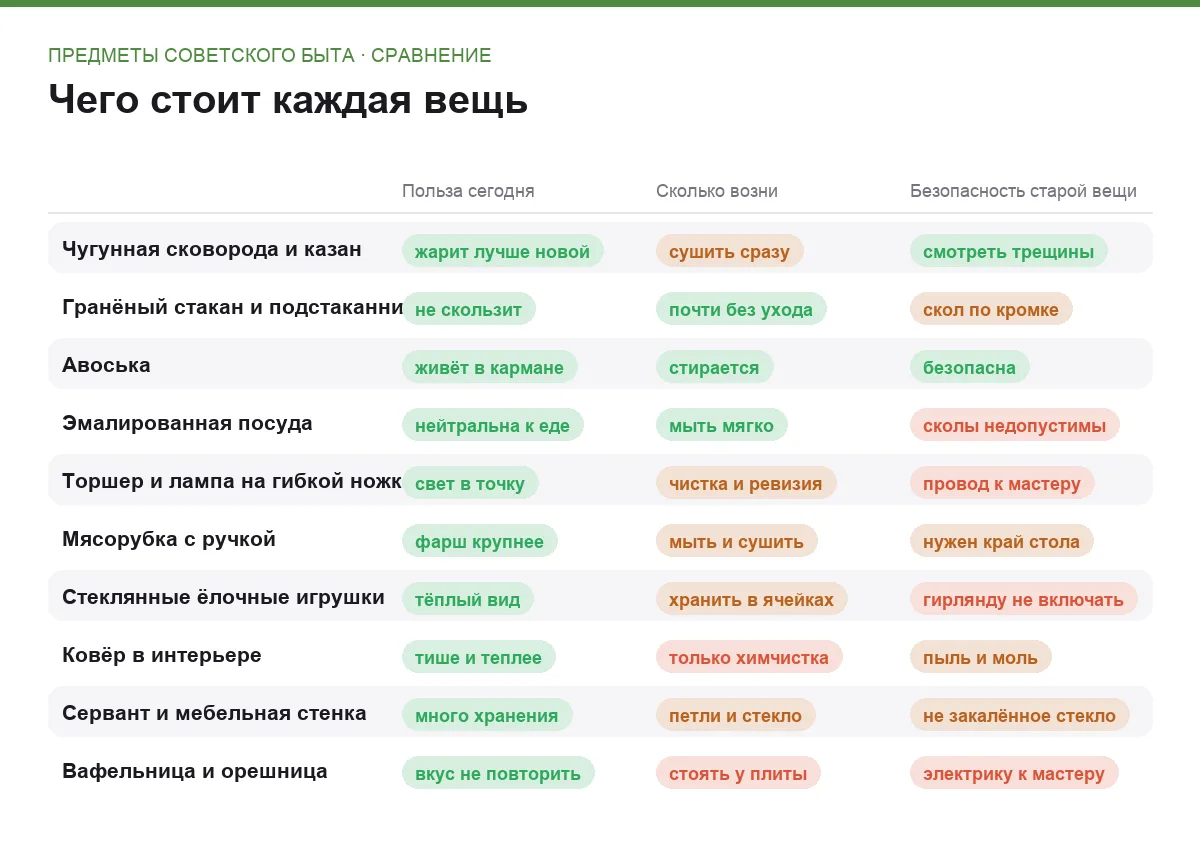The height and width of the screenshot is (850, 1200).
Task: Click the pill 'смотреть трещины'
Action: 1009,251
